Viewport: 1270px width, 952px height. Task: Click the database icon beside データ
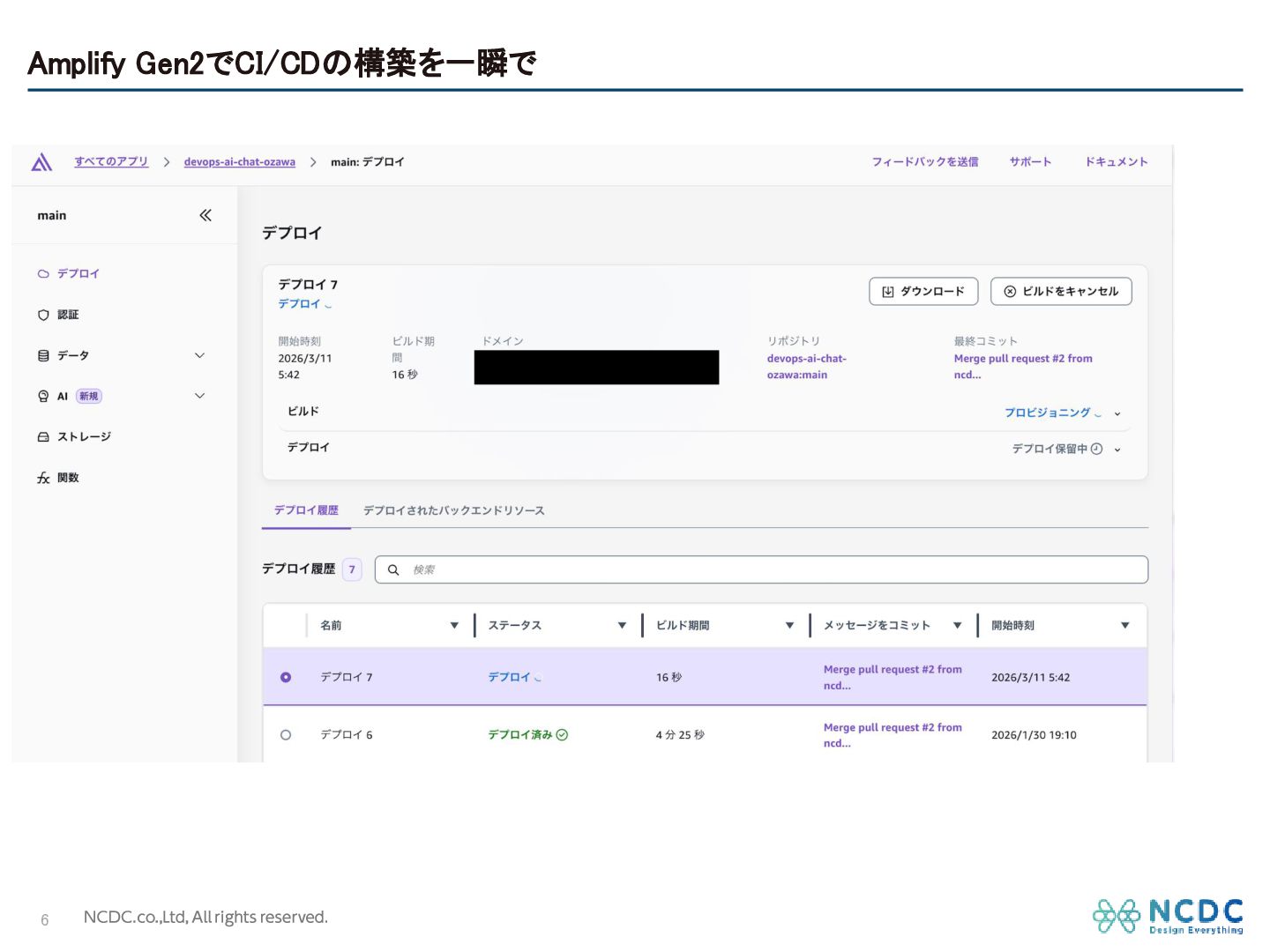(x=43, y=356)
